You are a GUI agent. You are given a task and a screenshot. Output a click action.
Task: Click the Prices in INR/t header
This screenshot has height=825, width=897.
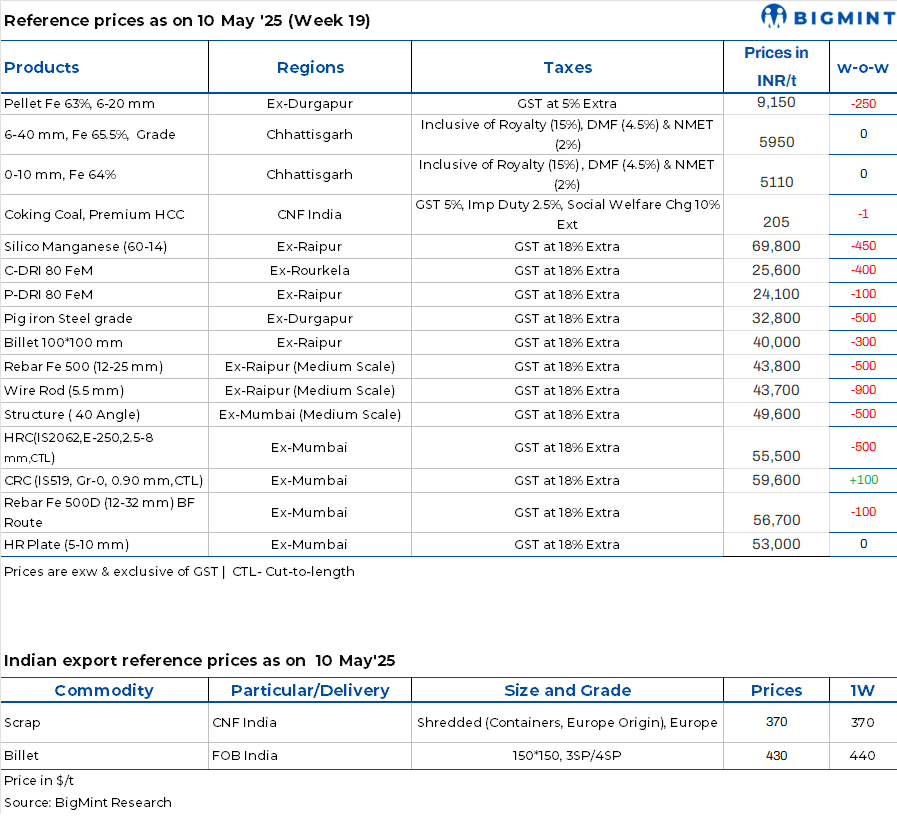coord(776,66)
